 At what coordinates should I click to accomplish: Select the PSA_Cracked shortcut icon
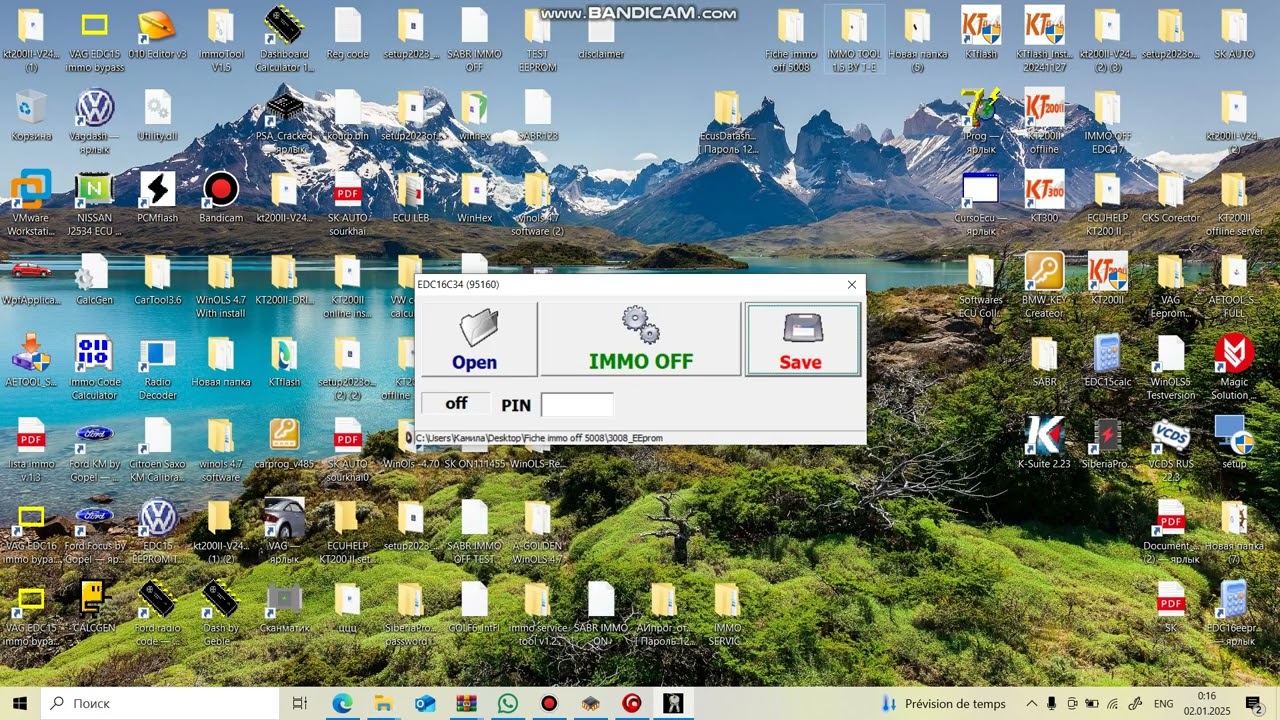coord(285,122)
